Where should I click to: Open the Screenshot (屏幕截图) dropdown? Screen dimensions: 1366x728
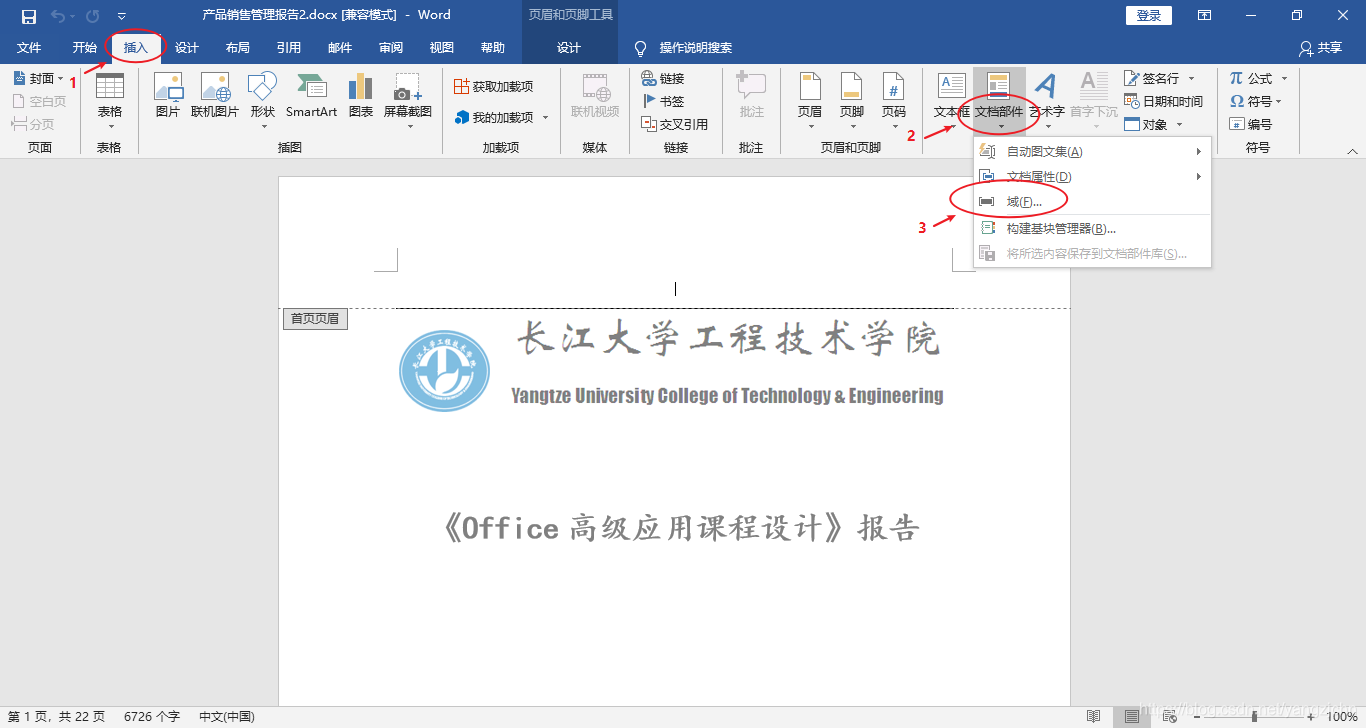(408, 101)
